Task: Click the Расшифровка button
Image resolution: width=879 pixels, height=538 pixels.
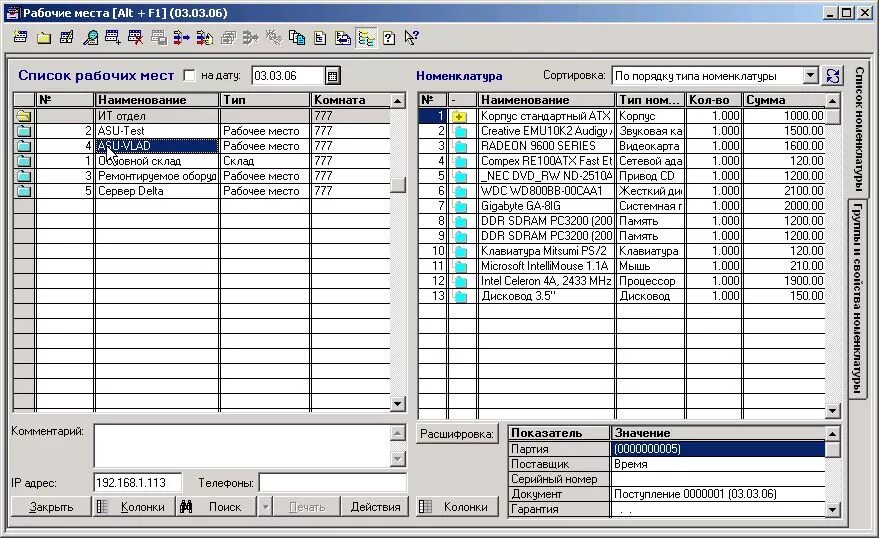Action: pyautogui.click(x=457, y=434)
